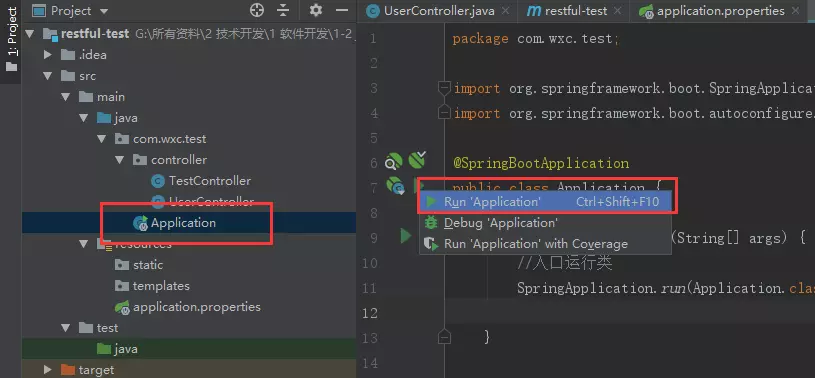Collapse the com.wxc.test package
This screenshot has height=378, width=815.
[x=102, y=139]
